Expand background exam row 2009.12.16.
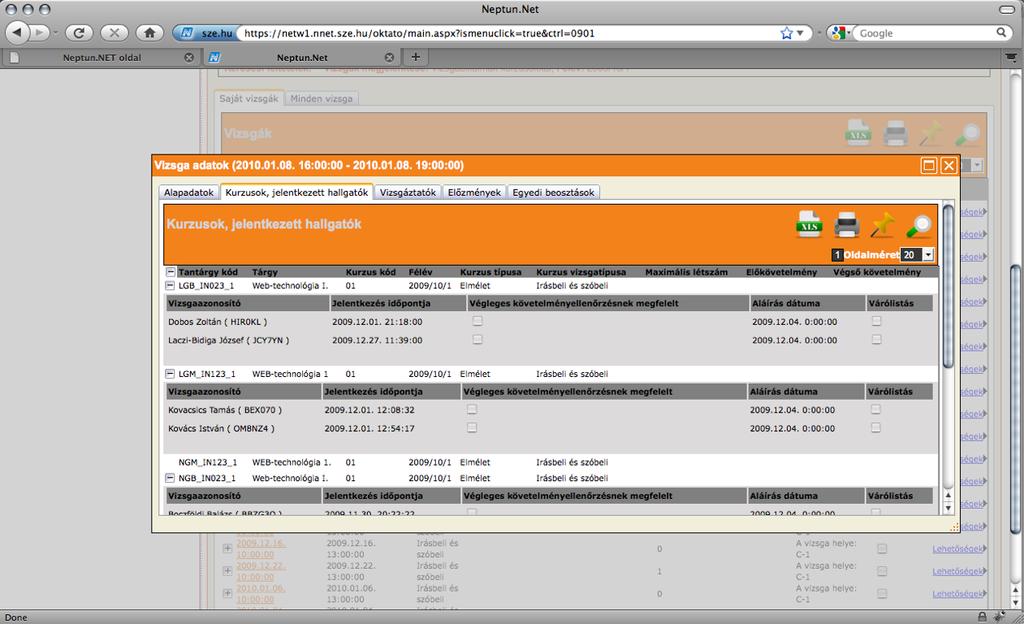This screenshot has height=624, width=1024. click(227, 548)
